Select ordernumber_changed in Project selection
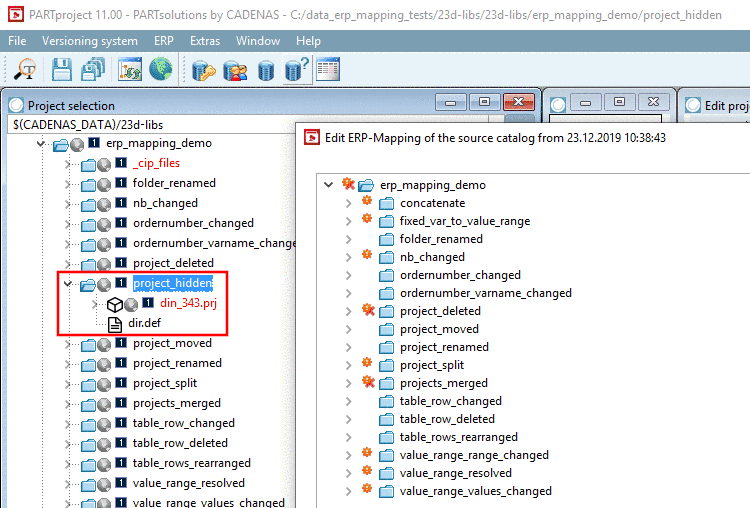Image resolution: width=750 pixels, height=508 pixels. coord(193,223)
